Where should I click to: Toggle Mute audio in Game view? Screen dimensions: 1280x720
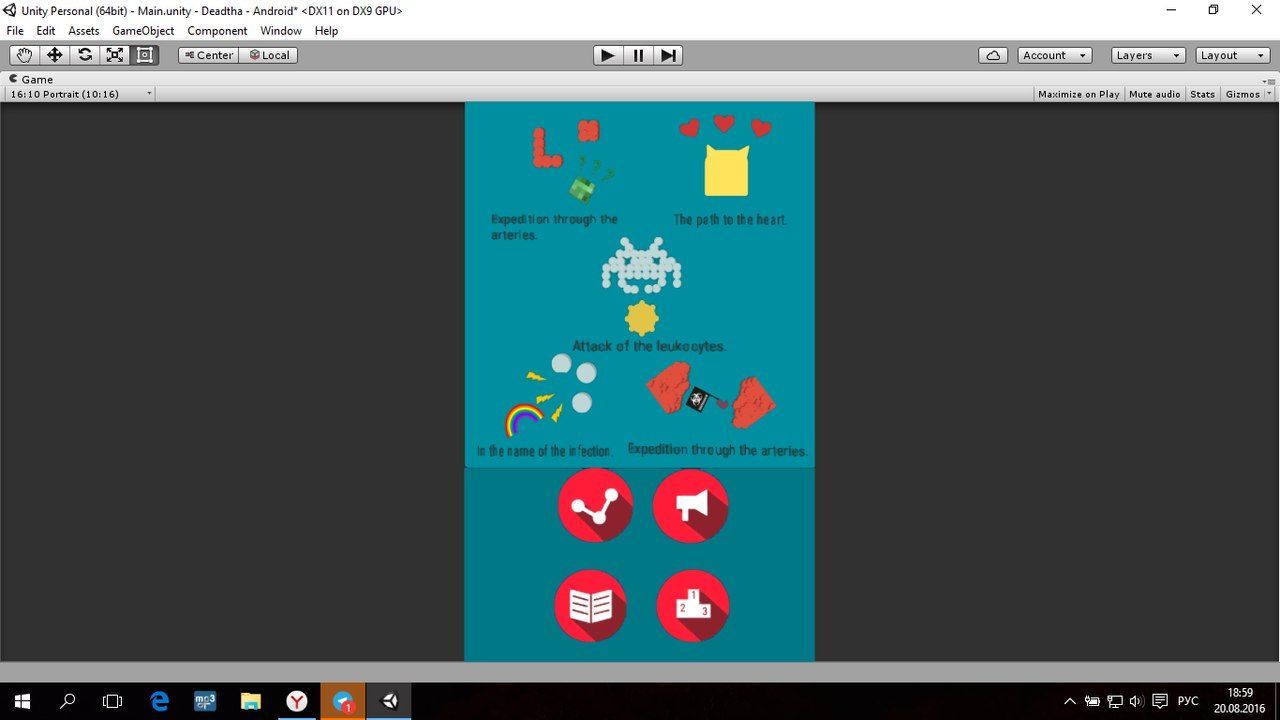[1154, 94]
